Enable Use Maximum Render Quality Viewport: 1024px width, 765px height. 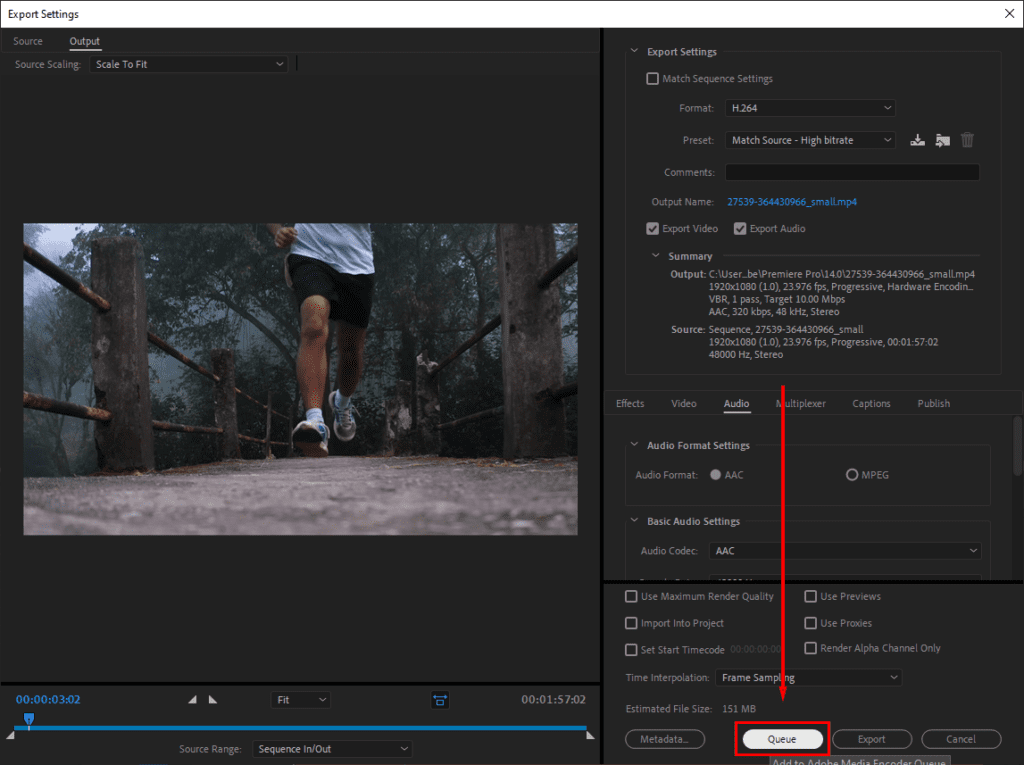coord(631,596)
